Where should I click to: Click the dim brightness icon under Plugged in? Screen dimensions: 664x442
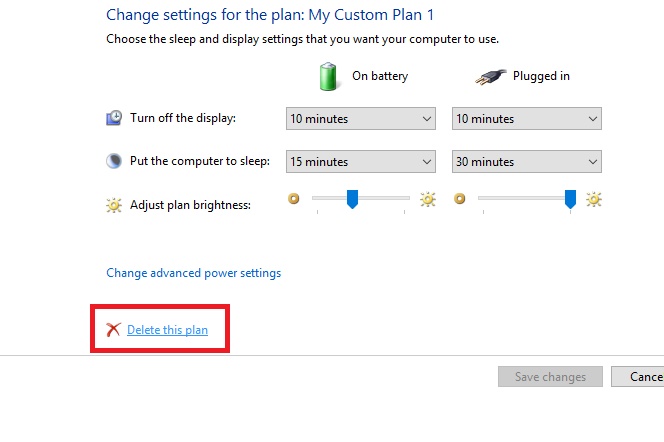coord(459,198)
